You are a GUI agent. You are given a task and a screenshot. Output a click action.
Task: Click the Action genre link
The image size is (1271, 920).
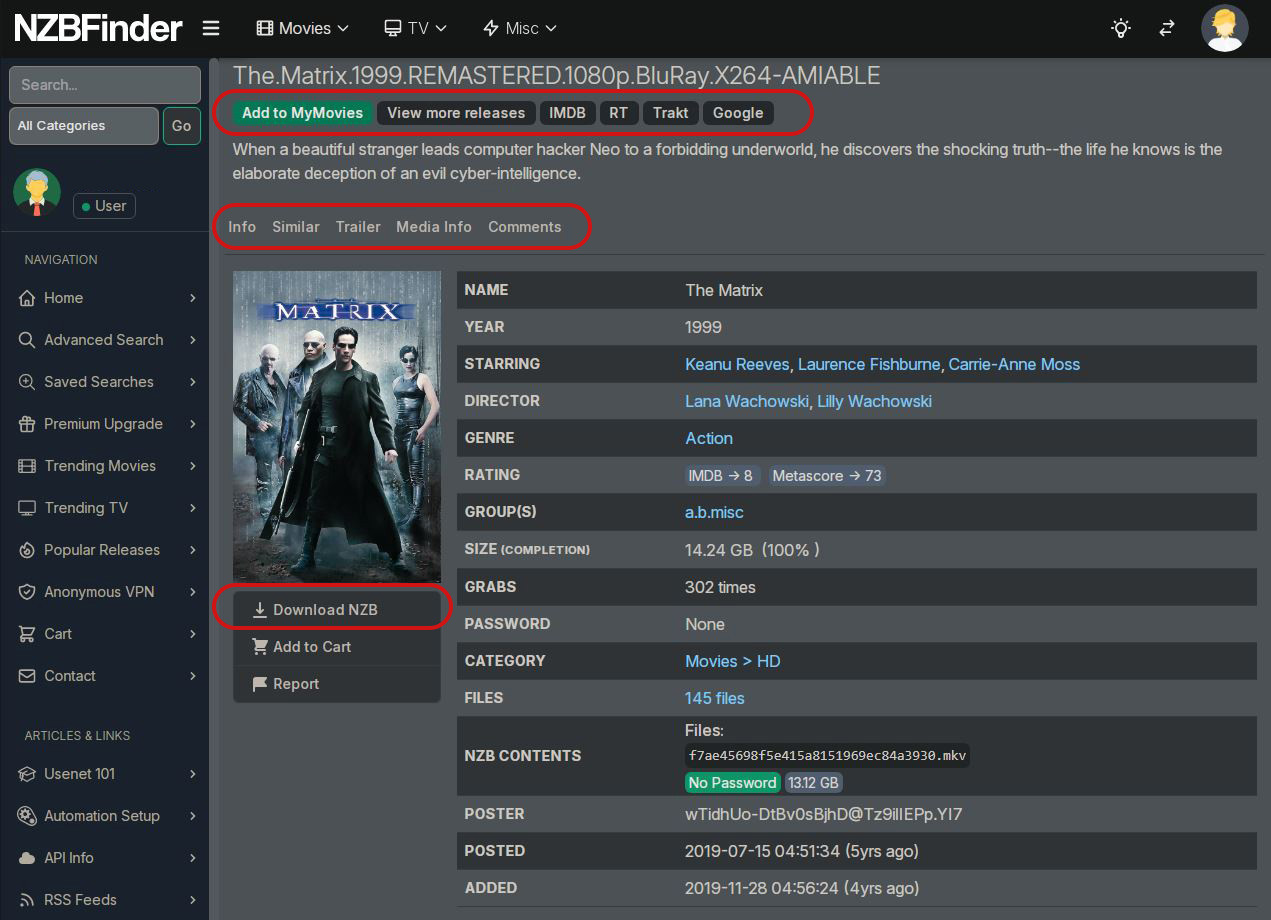[x=709, y=438]
